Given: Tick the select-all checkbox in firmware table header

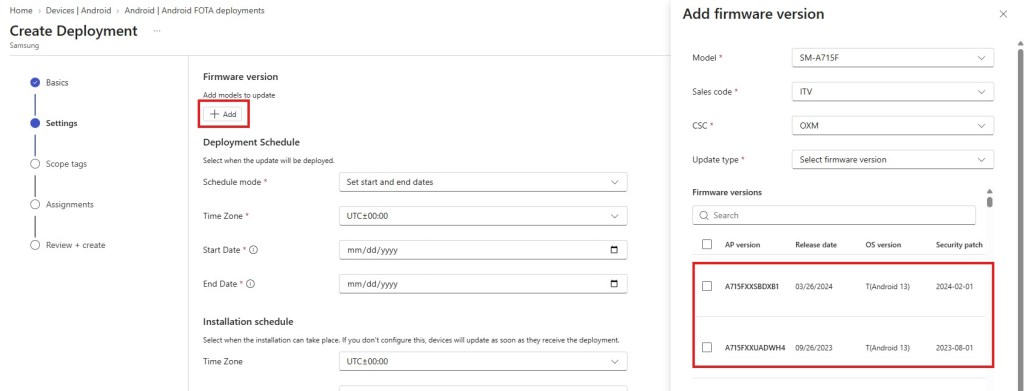Looking at the screenshot, I should click(x=707, y=244).
